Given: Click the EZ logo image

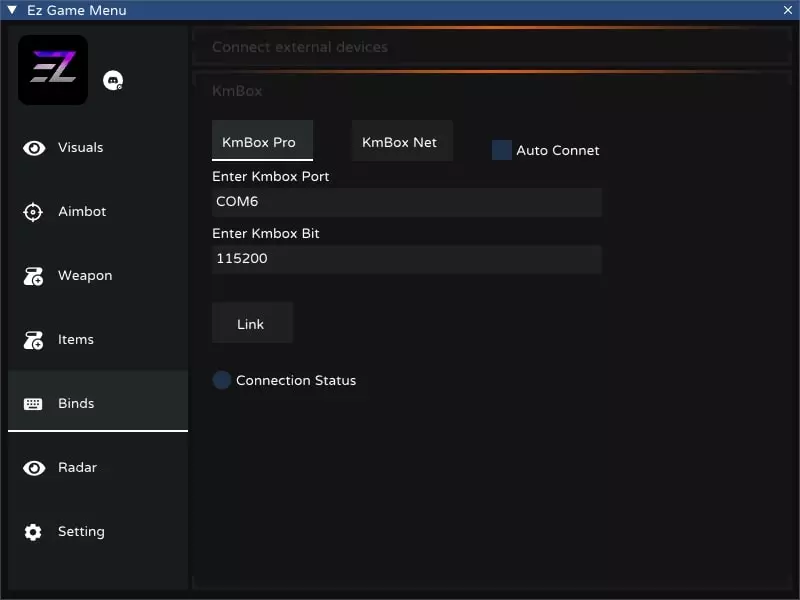Looking at the screenshot, I should coord(53,70).
